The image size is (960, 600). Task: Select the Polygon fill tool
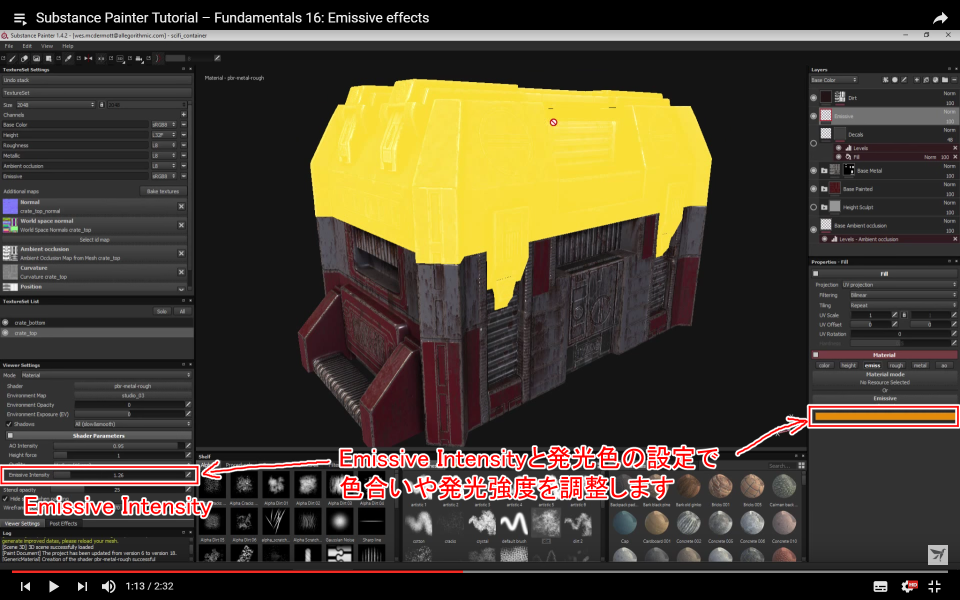48,59
